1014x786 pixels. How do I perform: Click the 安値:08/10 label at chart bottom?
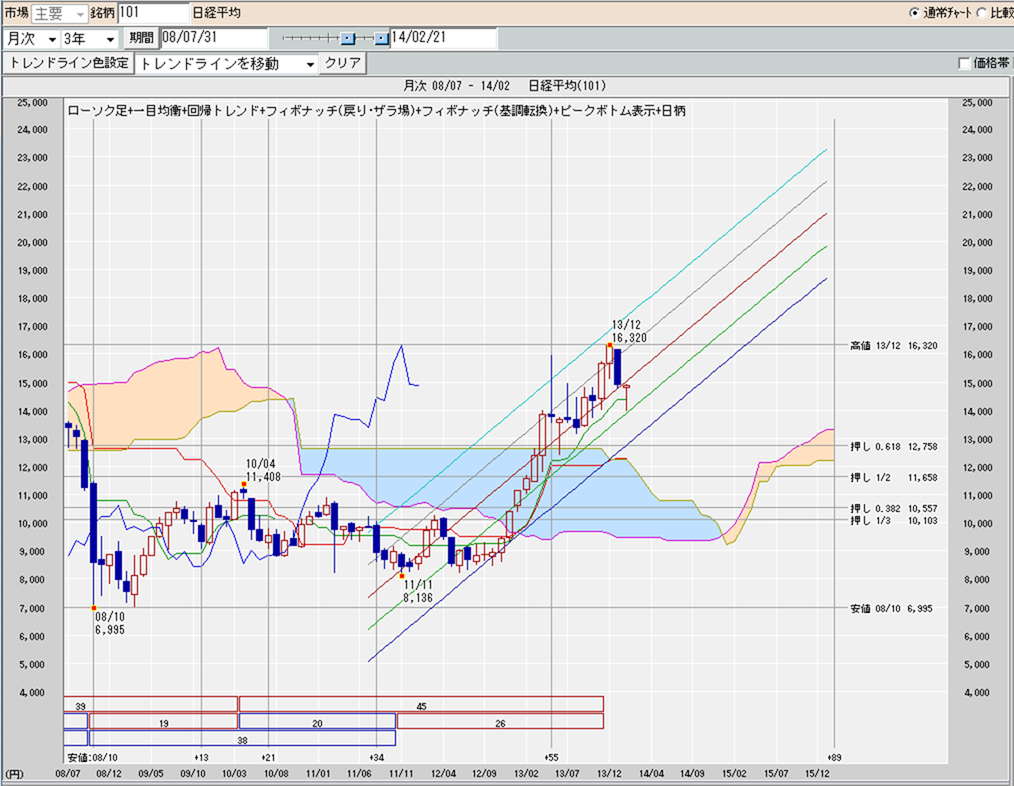coord(92,758)
